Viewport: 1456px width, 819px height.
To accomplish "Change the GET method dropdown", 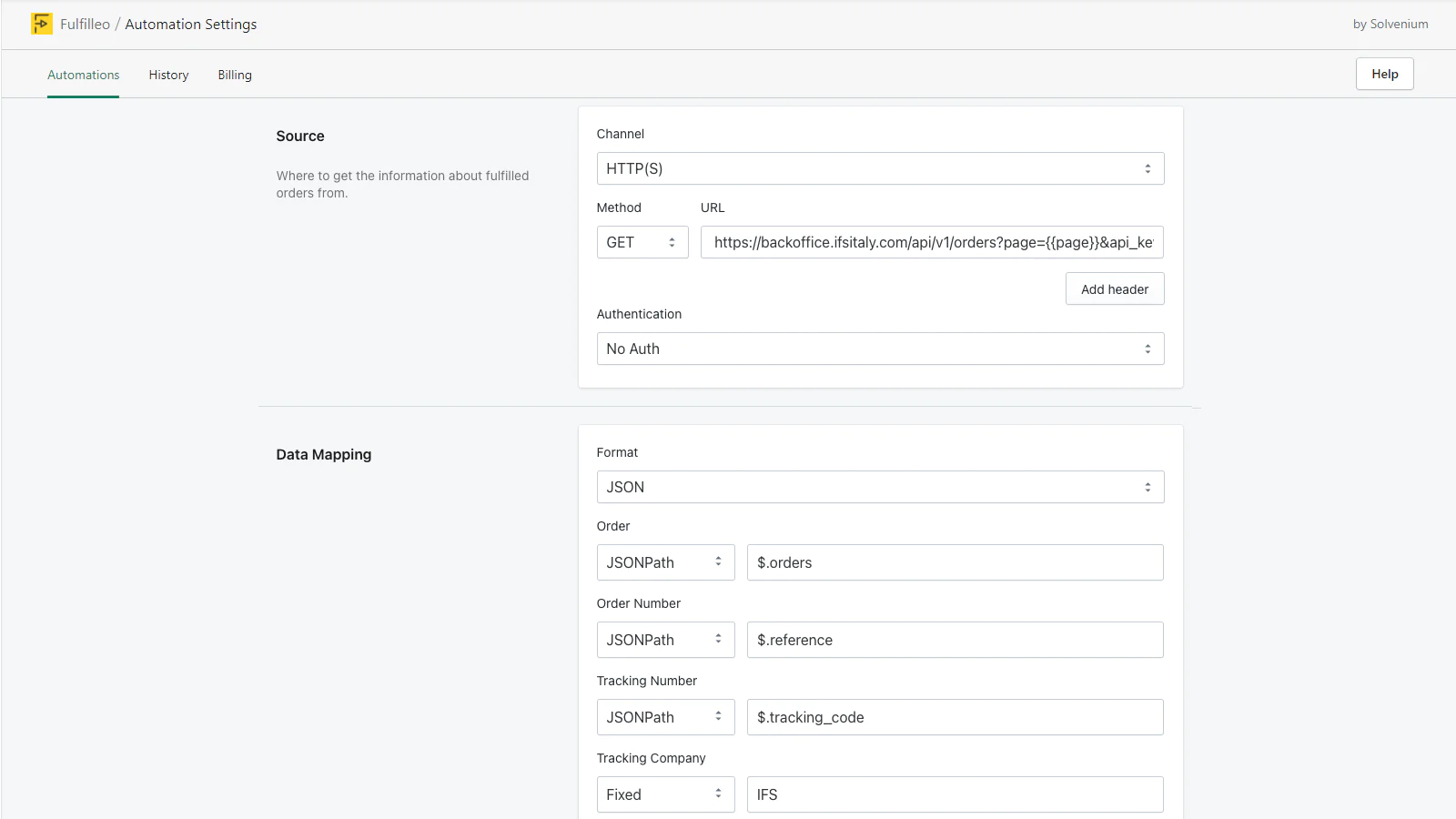I will tap(642, 242).
